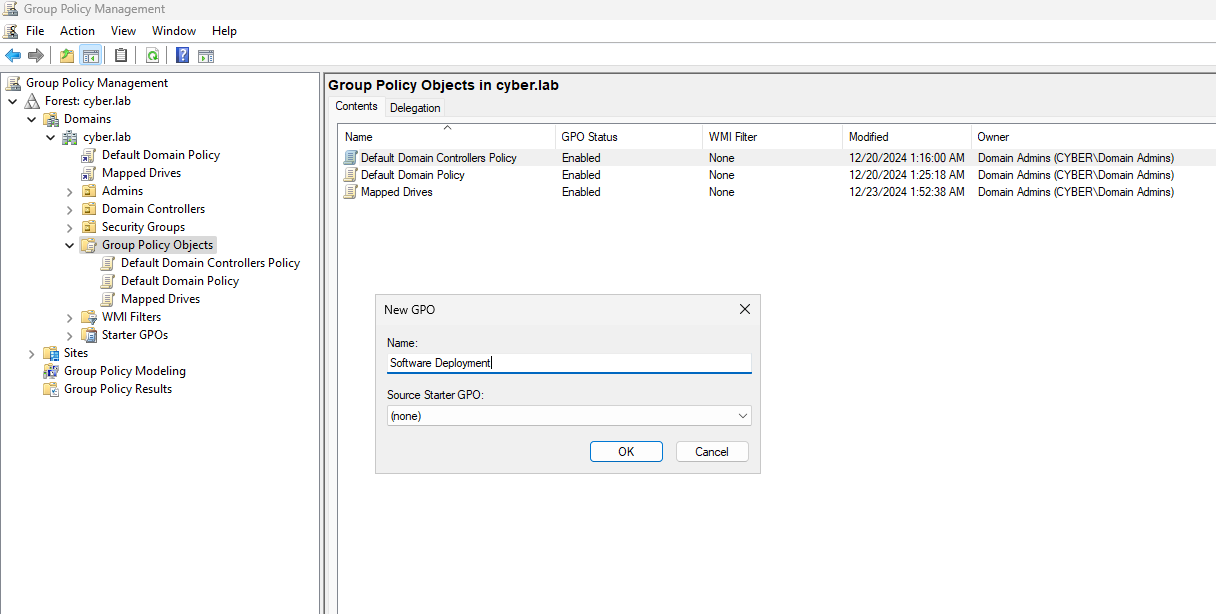
Task: Select Group Policy Modeling in the tree
Action: [x=124, y=371]
